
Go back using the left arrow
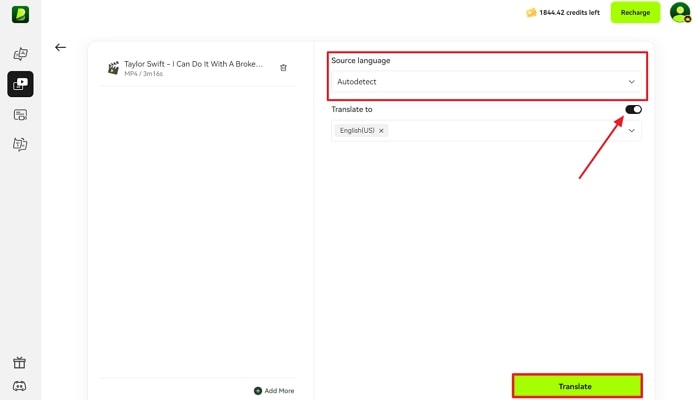coord(61,47)
